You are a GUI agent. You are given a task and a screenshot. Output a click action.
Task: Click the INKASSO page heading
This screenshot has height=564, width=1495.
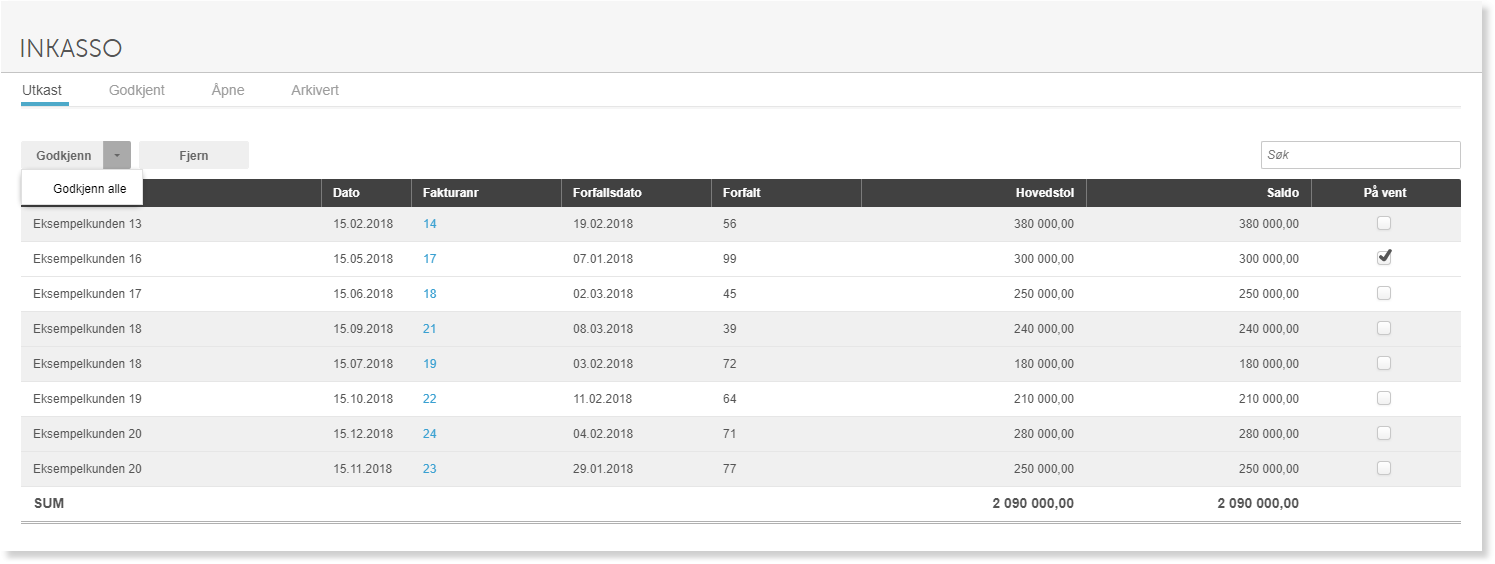[x=71, y=48]
